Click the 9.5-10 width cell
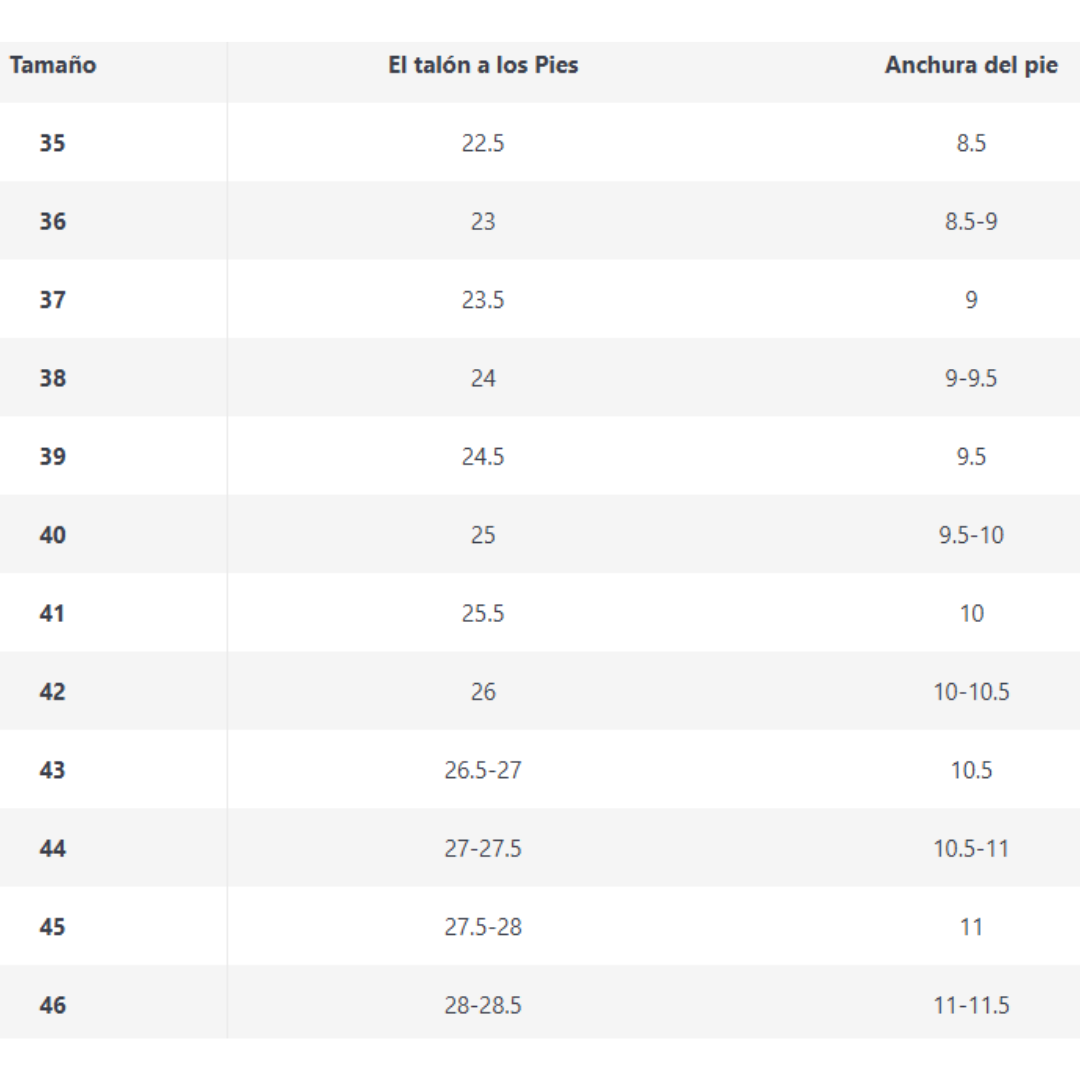Image resolution: width=1080 pixels, height=1080 pixels. [971, 535]
